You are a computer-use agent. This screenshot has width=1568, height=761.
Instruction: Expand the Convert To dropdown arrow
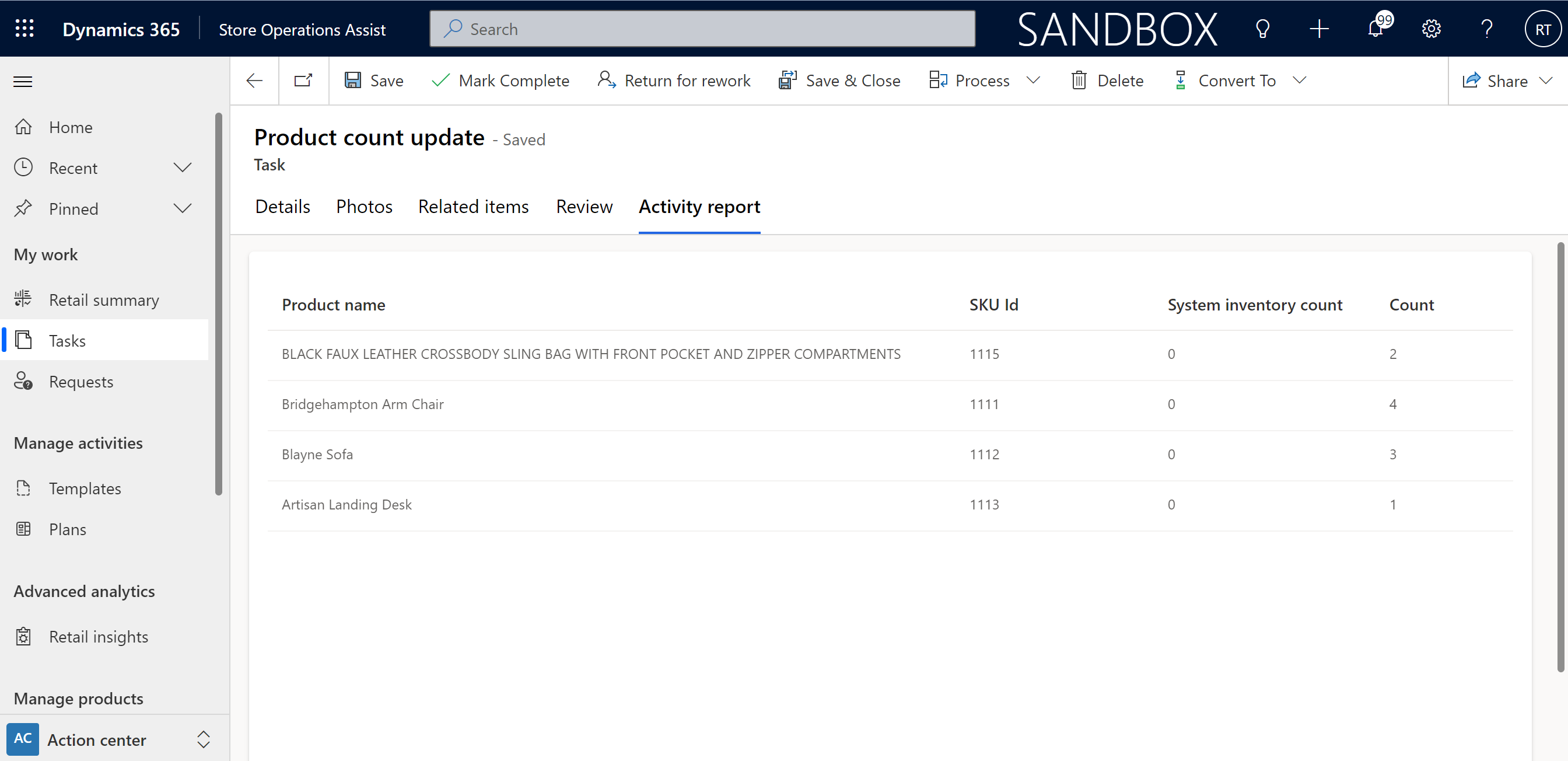[x=1300, y=80]
